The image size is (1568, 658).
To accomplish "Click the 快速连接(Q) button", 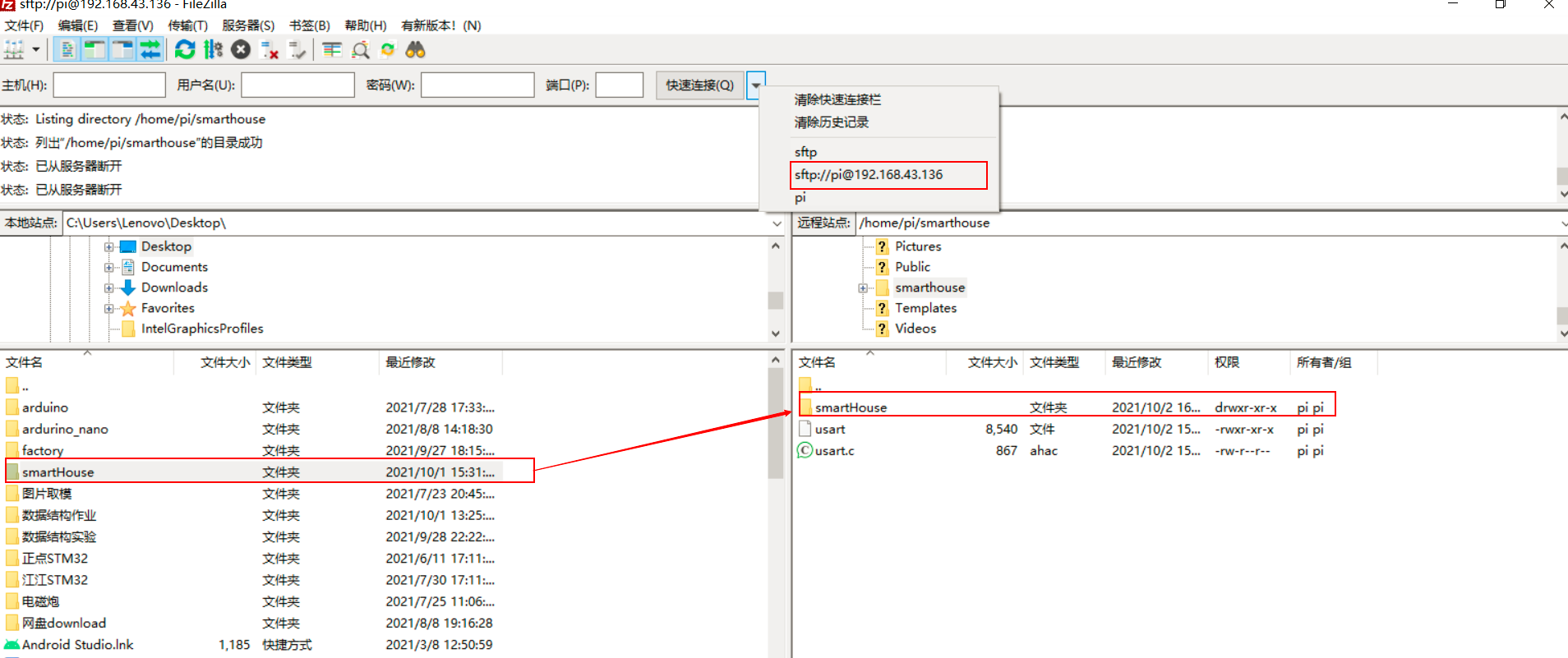I will click(x=700, y=85).
